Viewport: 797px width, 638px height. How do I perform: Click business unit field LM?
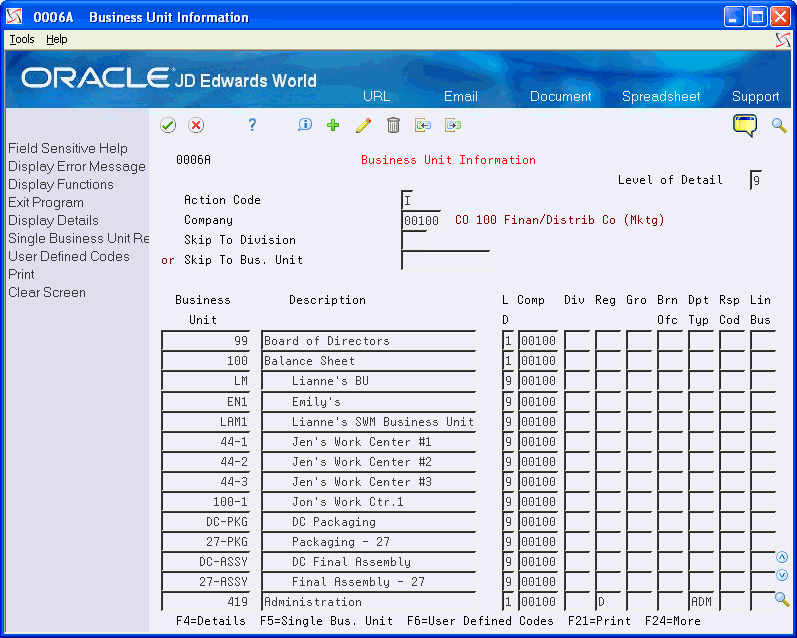coord(206,381)
